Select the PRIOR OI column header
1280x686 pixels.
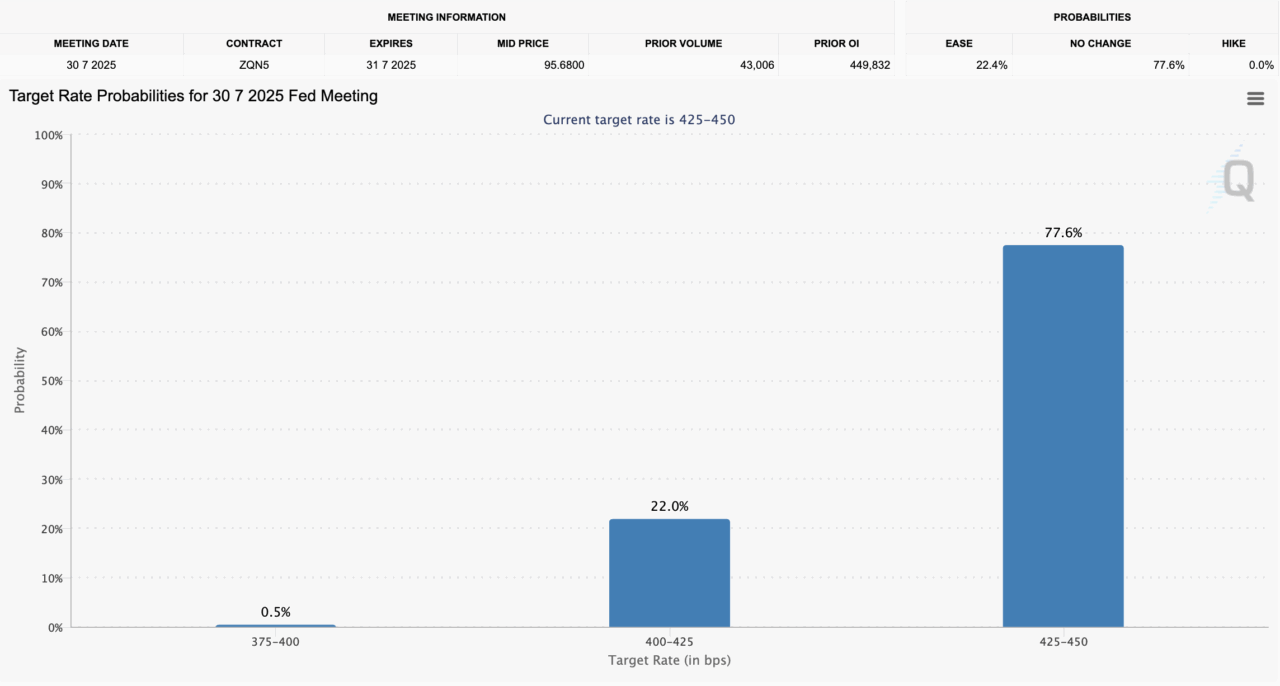pos(835,43)
